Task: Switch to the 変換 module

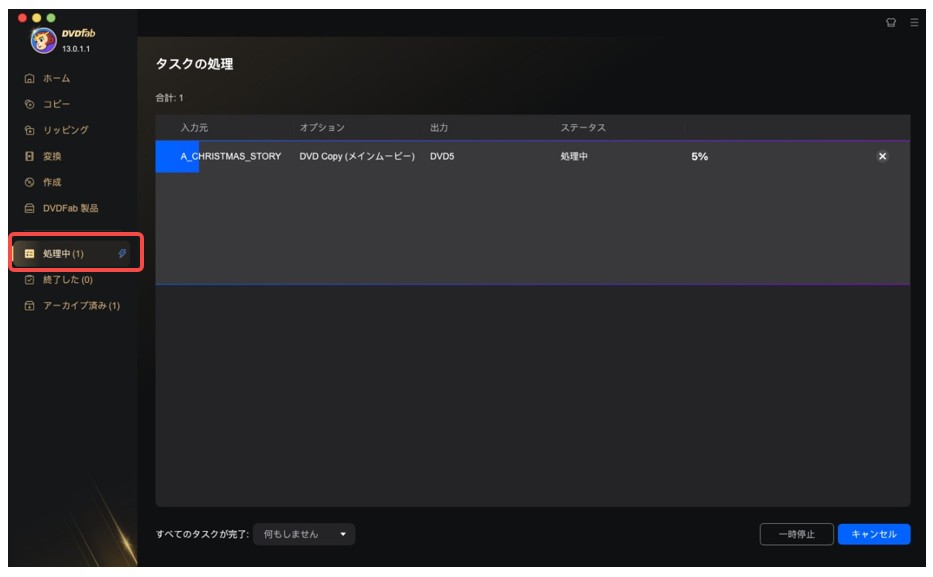Action: pos(52,156)
